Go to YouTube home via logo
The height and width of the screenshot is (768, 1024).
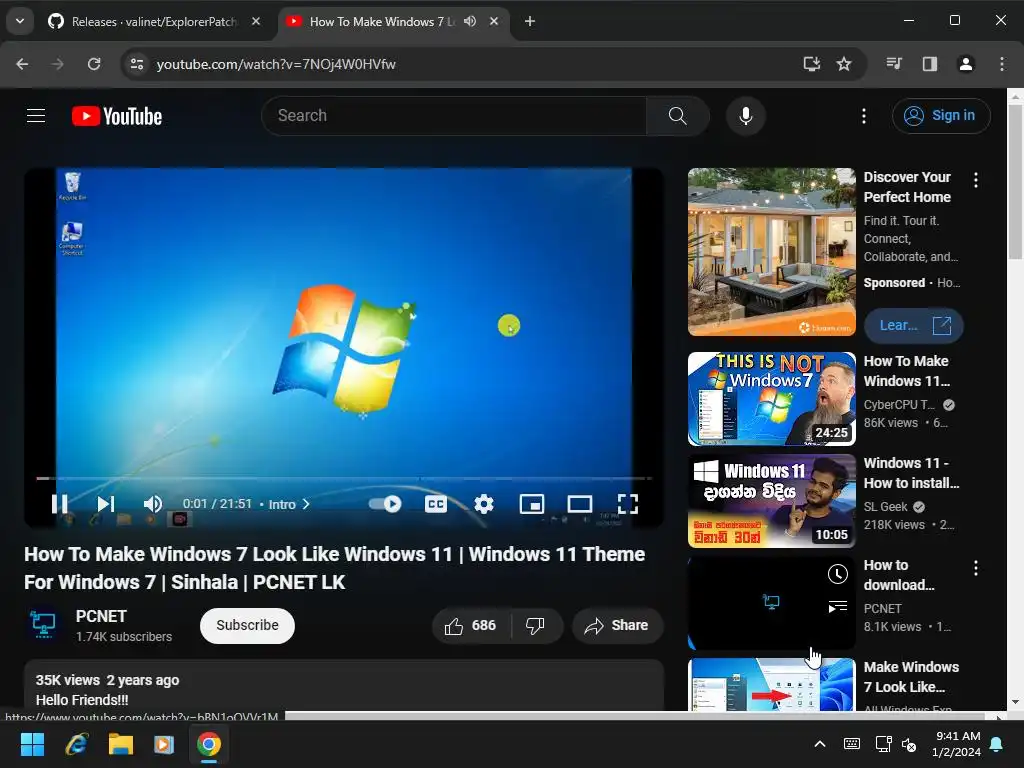(x=117, y=116)
